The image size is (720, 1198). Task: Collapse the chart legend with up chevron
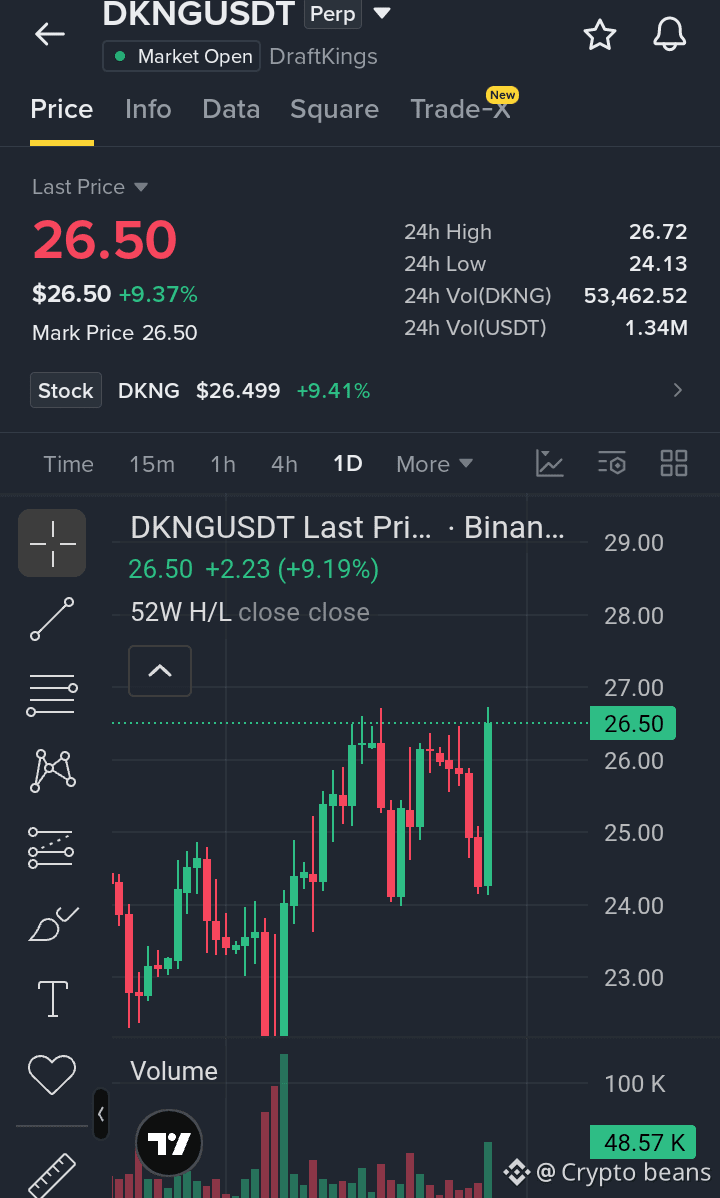(x=160, y=671)
